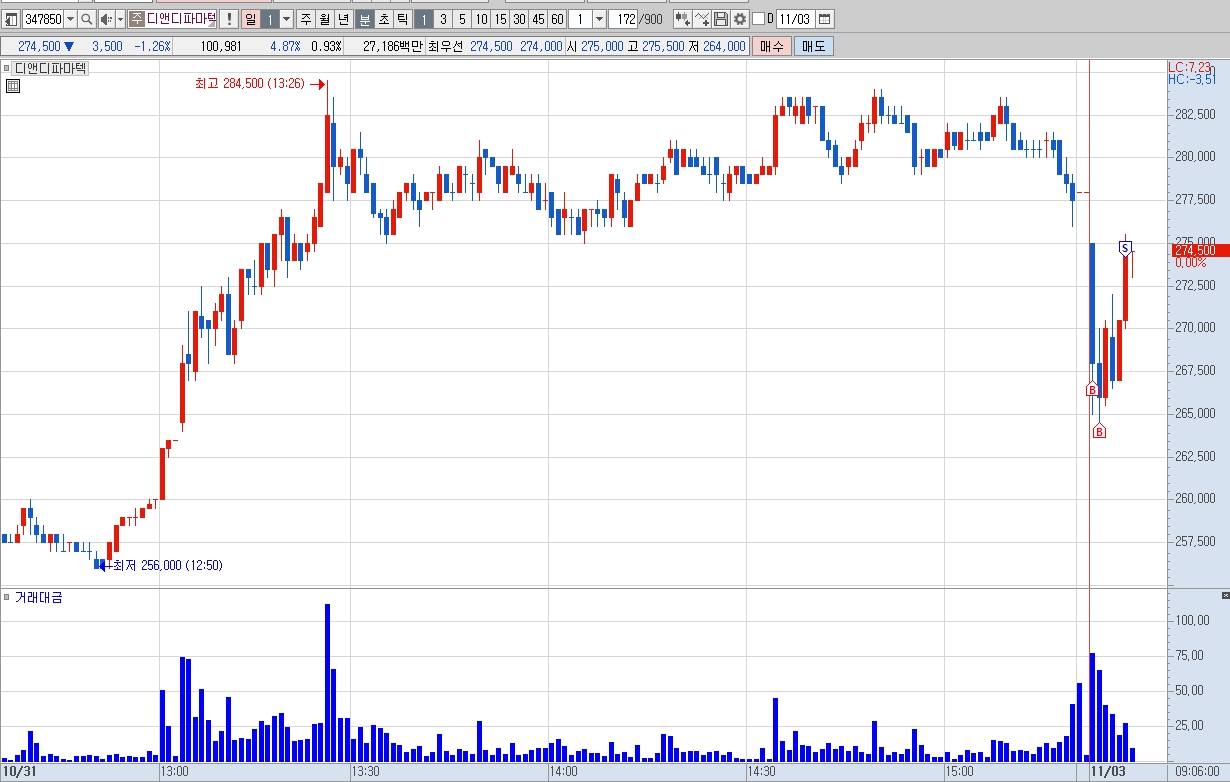Click the toolbar icon left of stock code
Screen dimensions: 1230x782
[x=11, y=19]
